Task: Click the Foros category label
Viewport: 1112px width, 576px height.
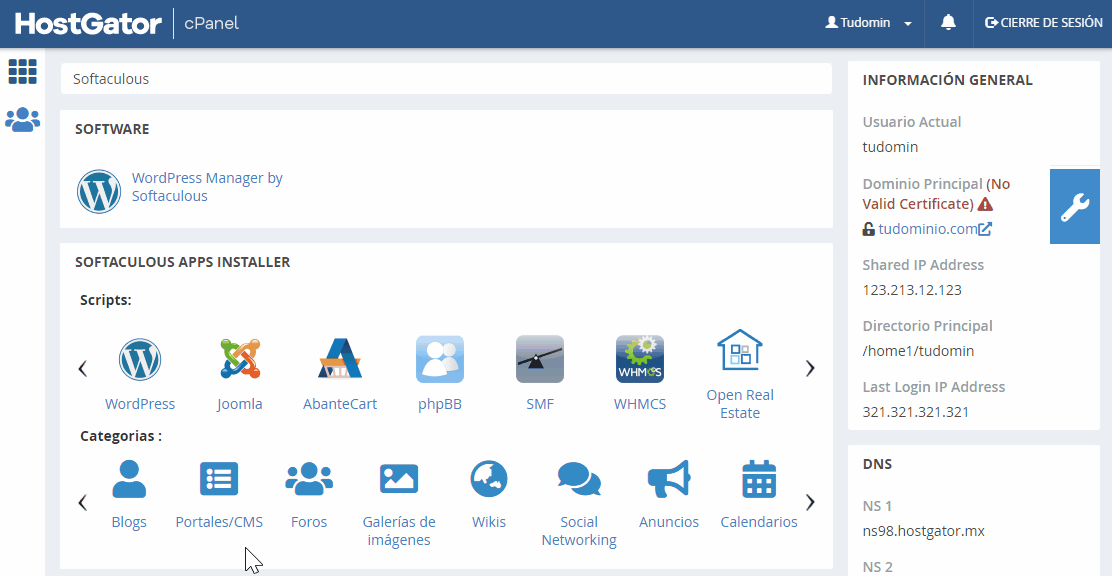Action: coord(309,522)
